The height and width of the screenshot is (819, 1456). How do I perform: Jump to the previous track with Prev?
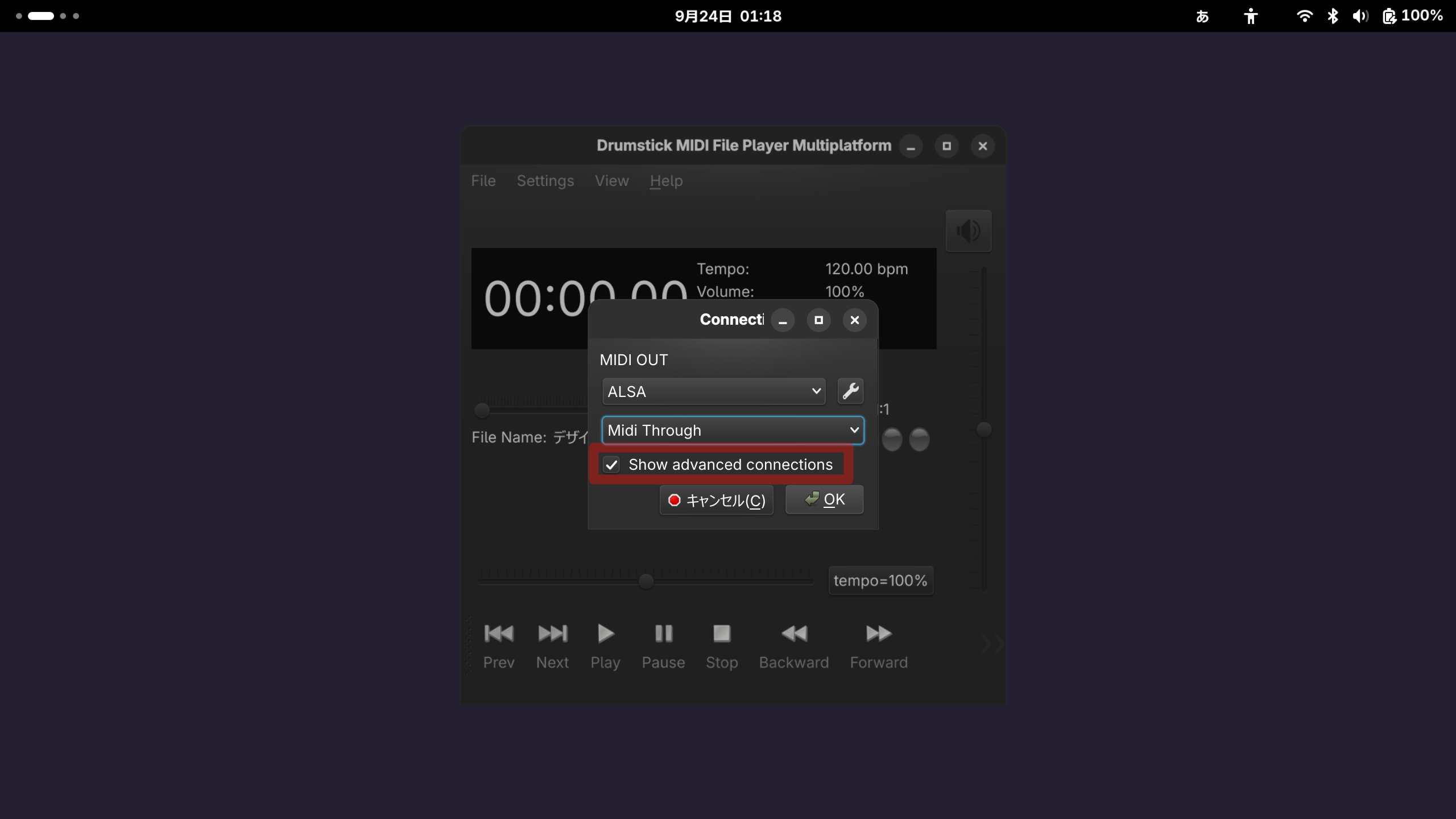(499, 647)
